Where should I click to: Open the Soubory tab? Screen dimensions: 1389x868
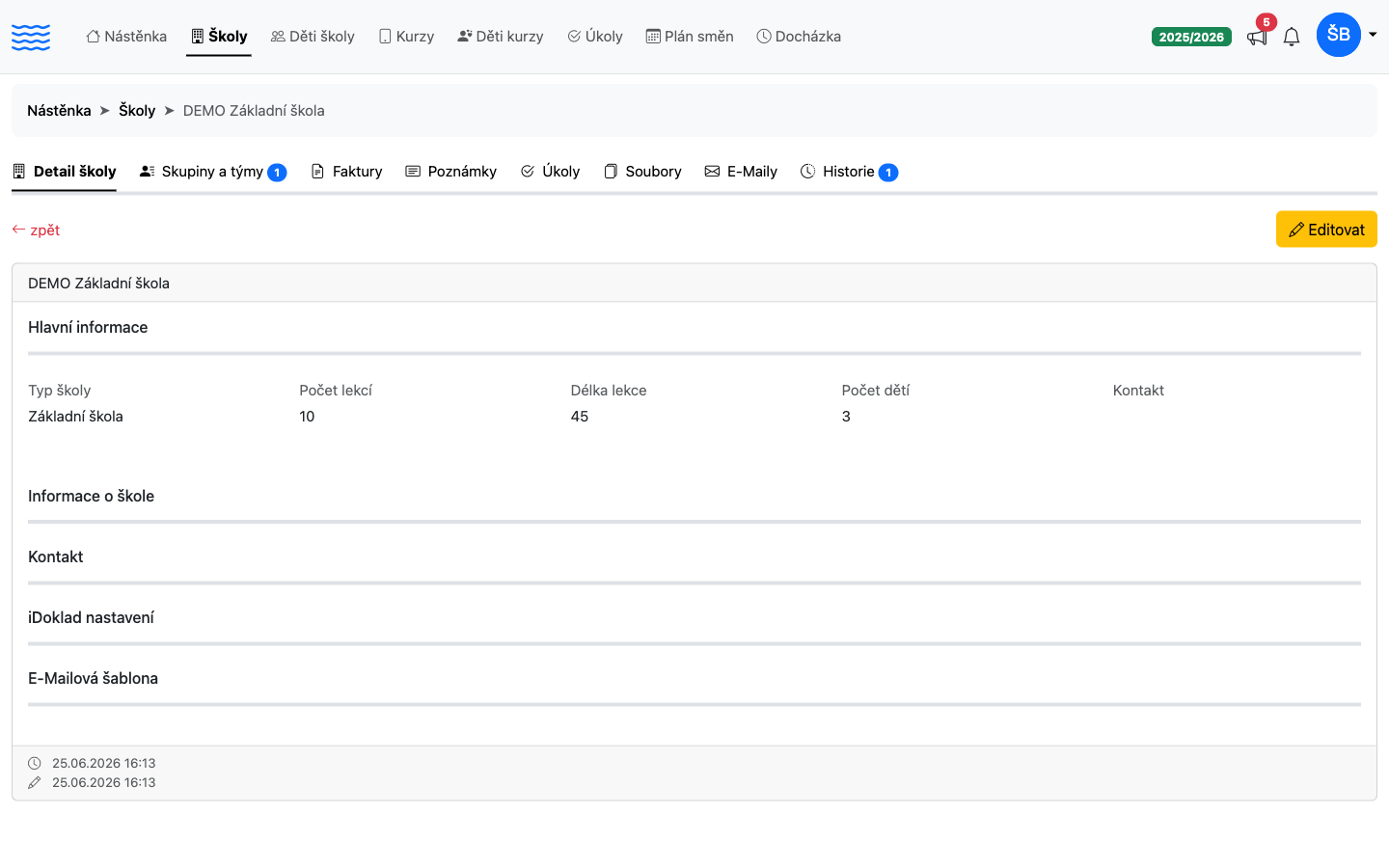pyautogui.click(x=642, y=172)
